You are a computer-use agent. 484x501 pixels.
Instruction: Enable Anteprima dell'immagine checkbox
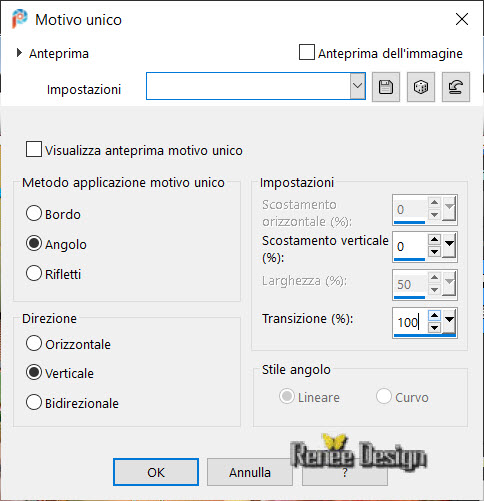307,52
